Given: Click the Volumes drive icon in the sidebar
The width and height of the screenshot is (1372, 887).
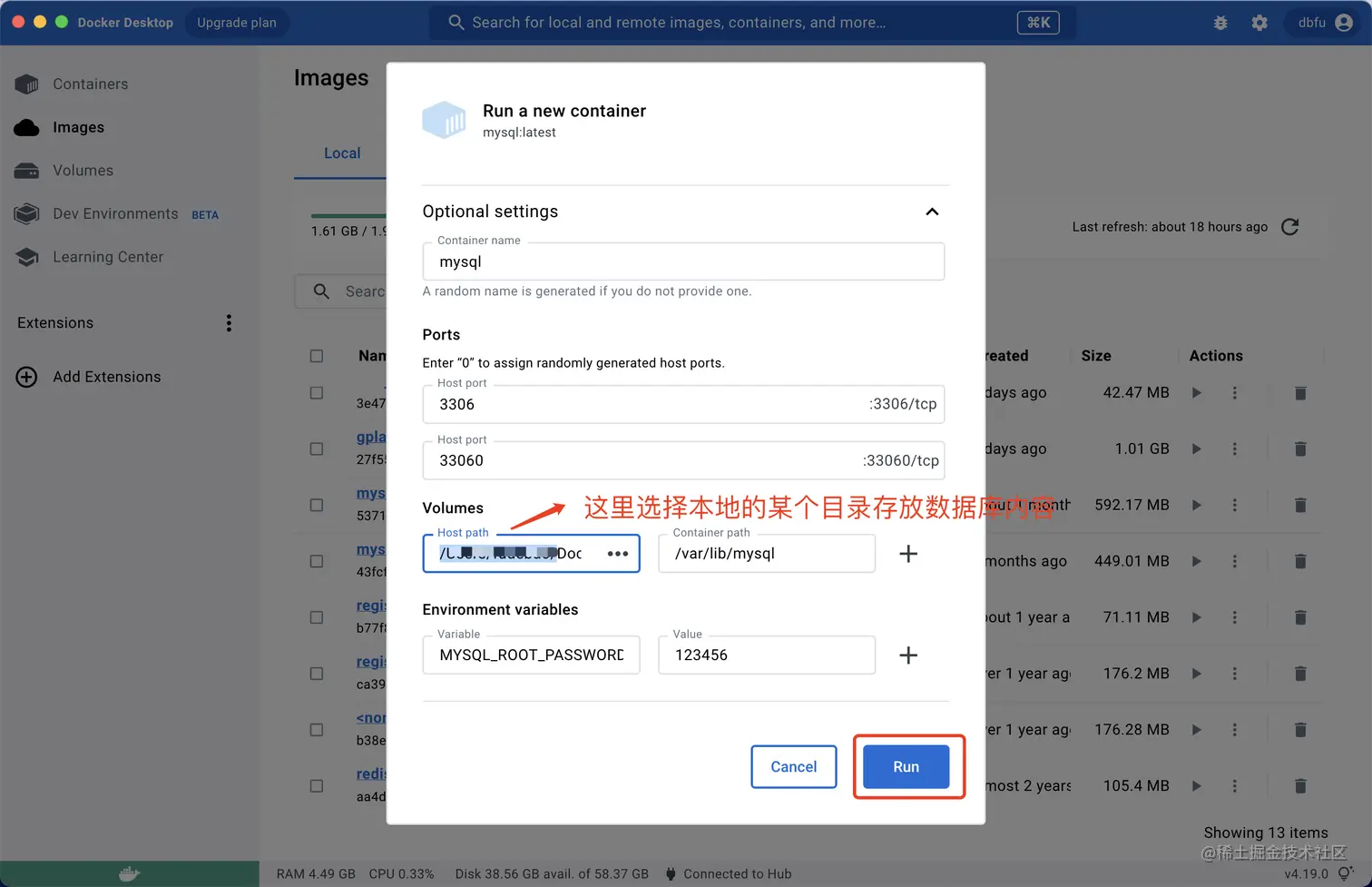Looking at the screenshot, I should pyautogui.click(x=27, y=171).
